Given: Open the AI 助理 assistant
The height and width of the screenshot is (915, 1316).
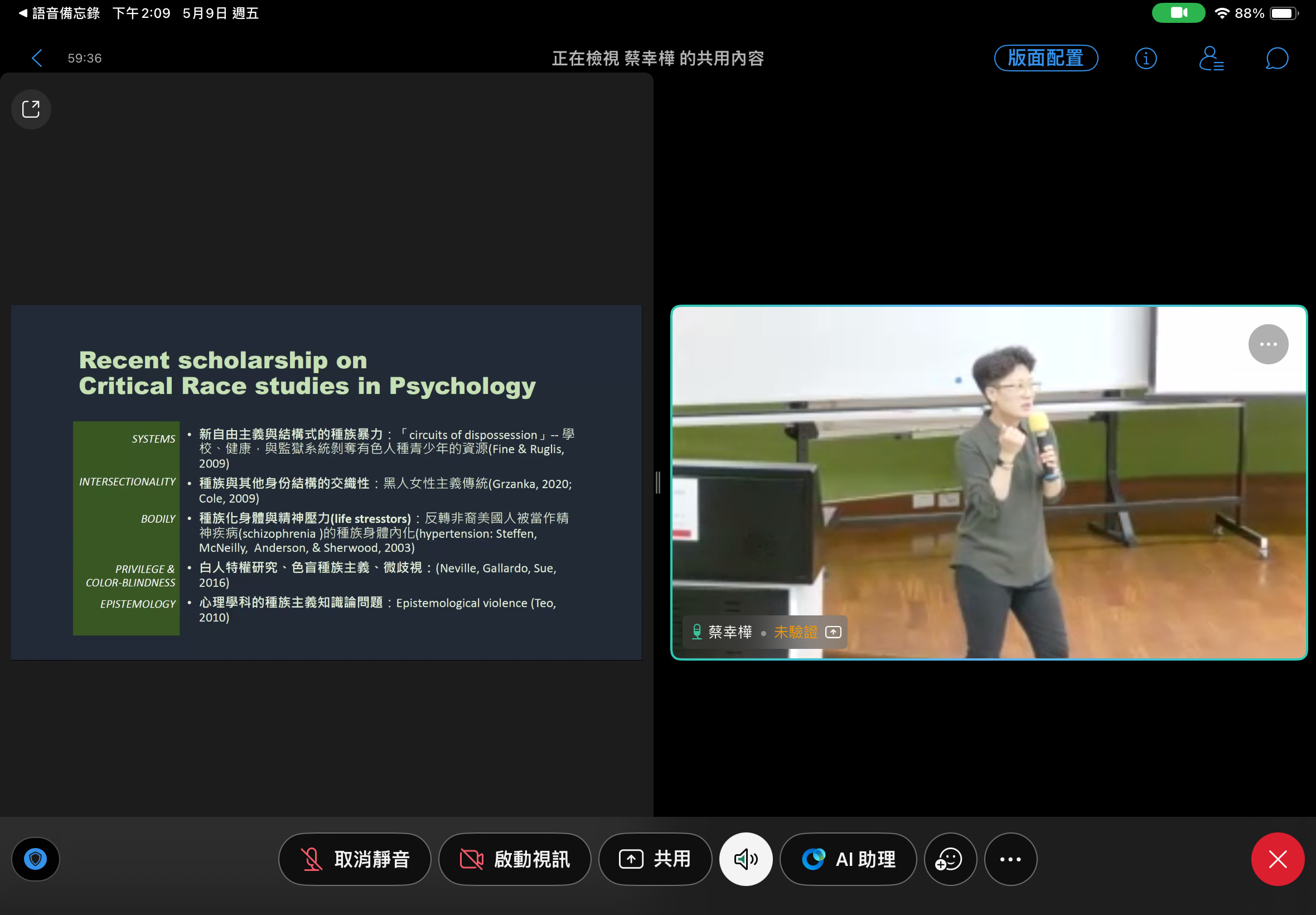Looking at the screenshot, I should pos(848,859).
